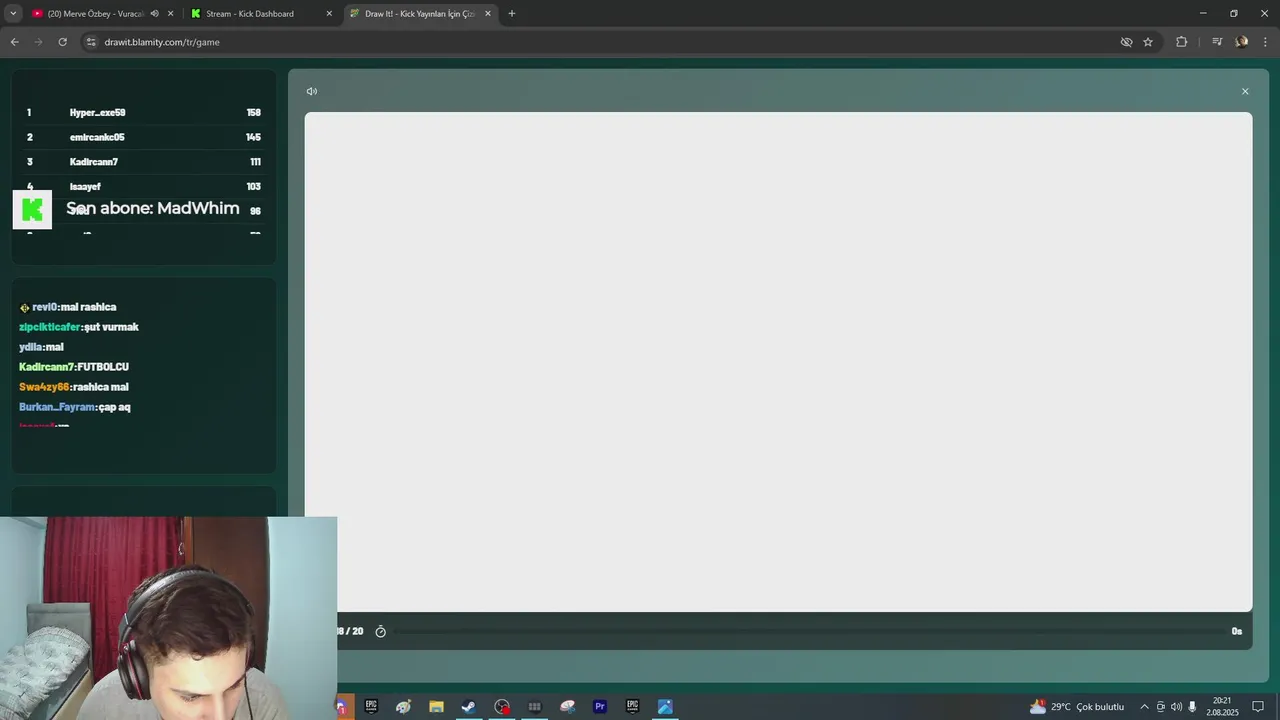Open the Photos app taskbar icon

[x=665, y=706]
